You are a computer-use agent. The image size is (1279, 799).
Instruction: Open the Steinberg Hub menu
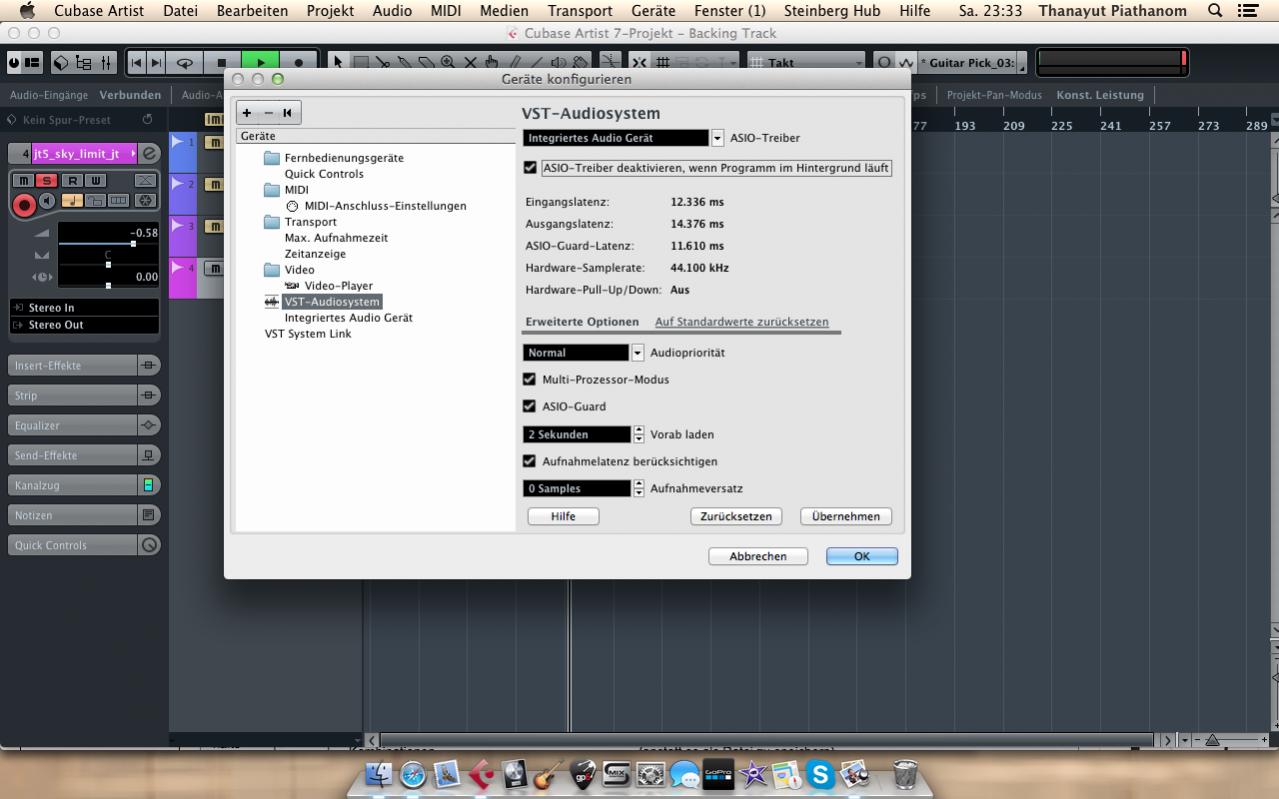pos(832,10)
